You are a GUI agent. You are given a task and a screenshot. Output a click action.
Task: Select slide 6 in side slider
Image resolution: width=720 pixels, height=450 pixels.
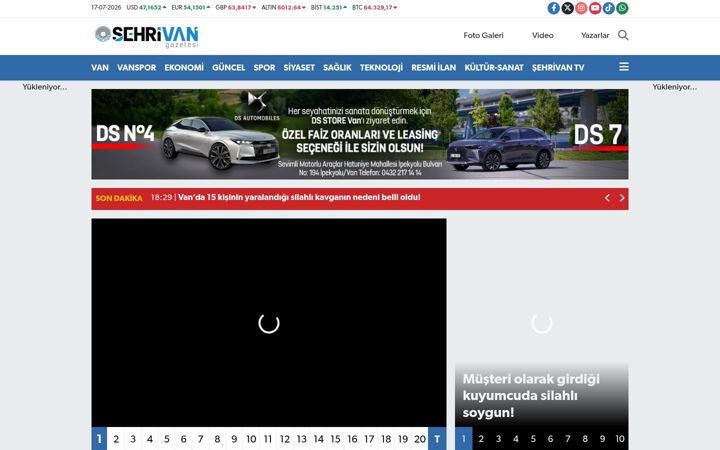(550, 439)
